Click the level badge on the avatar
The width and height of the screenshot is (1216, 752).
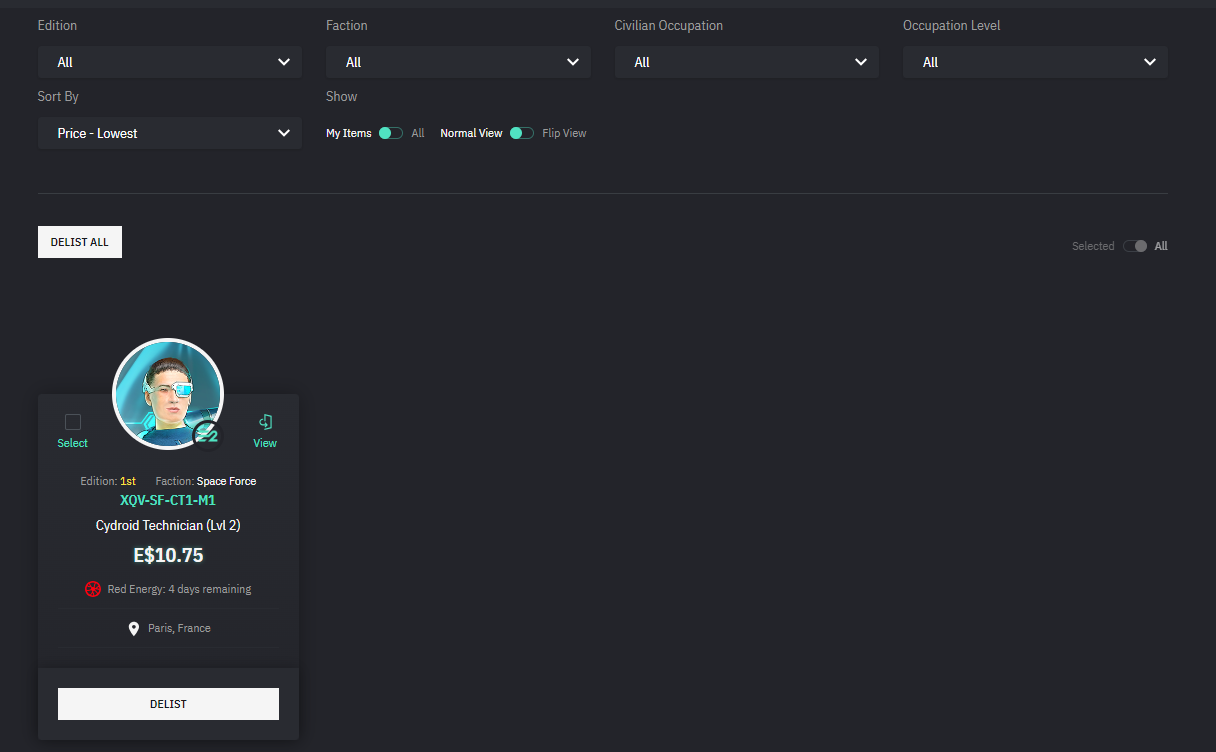[207, 435]
